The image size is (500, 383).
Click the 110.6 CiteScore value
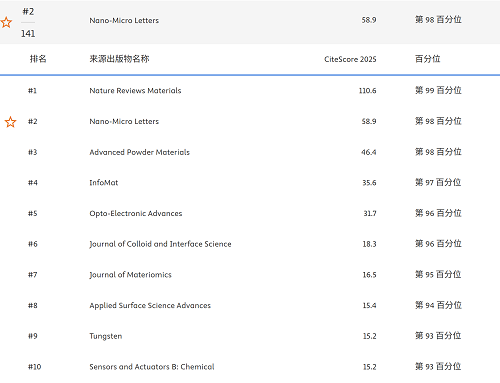tap(367, 91)
